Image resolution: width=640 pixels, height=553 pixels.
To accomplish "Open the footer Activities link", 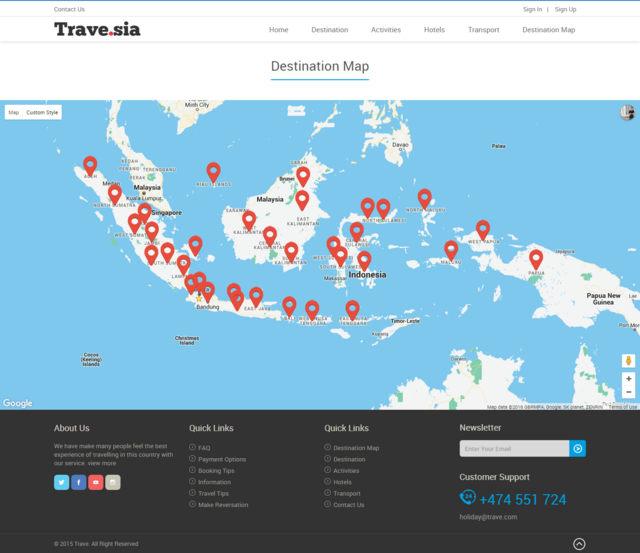I will (346, 471).
